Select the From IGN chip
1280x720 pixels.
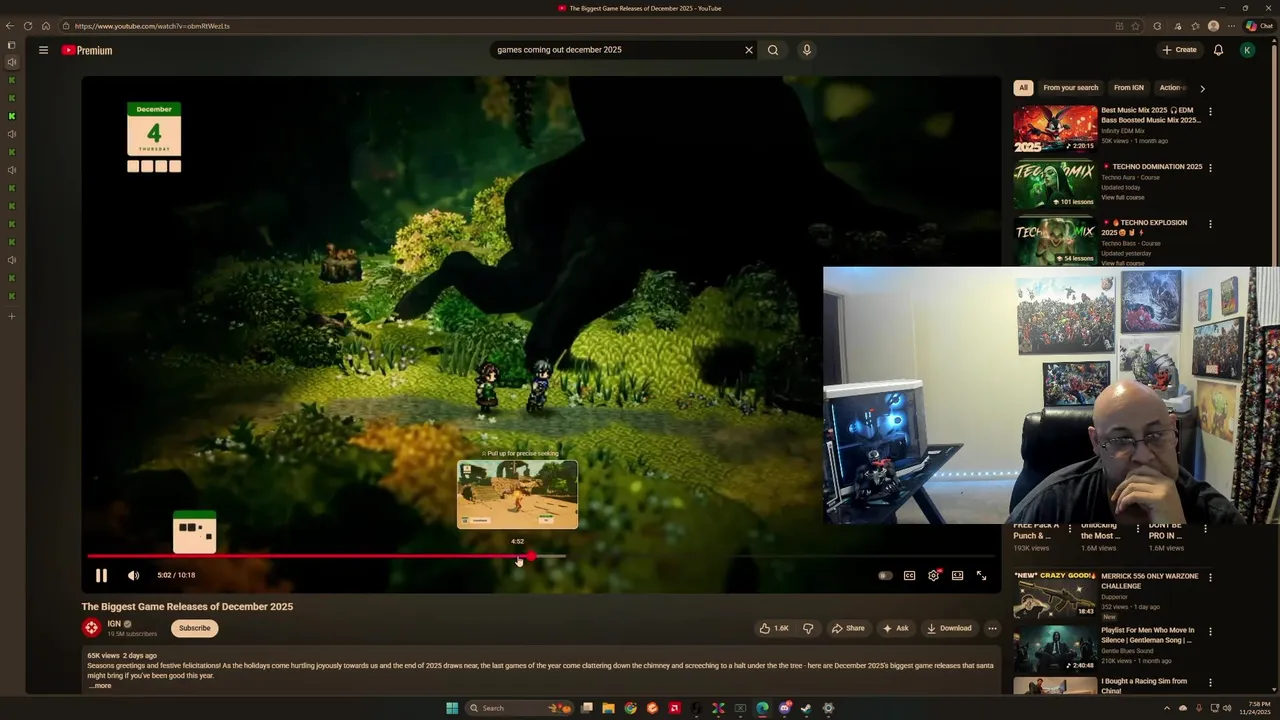(x=1129, y=88)
